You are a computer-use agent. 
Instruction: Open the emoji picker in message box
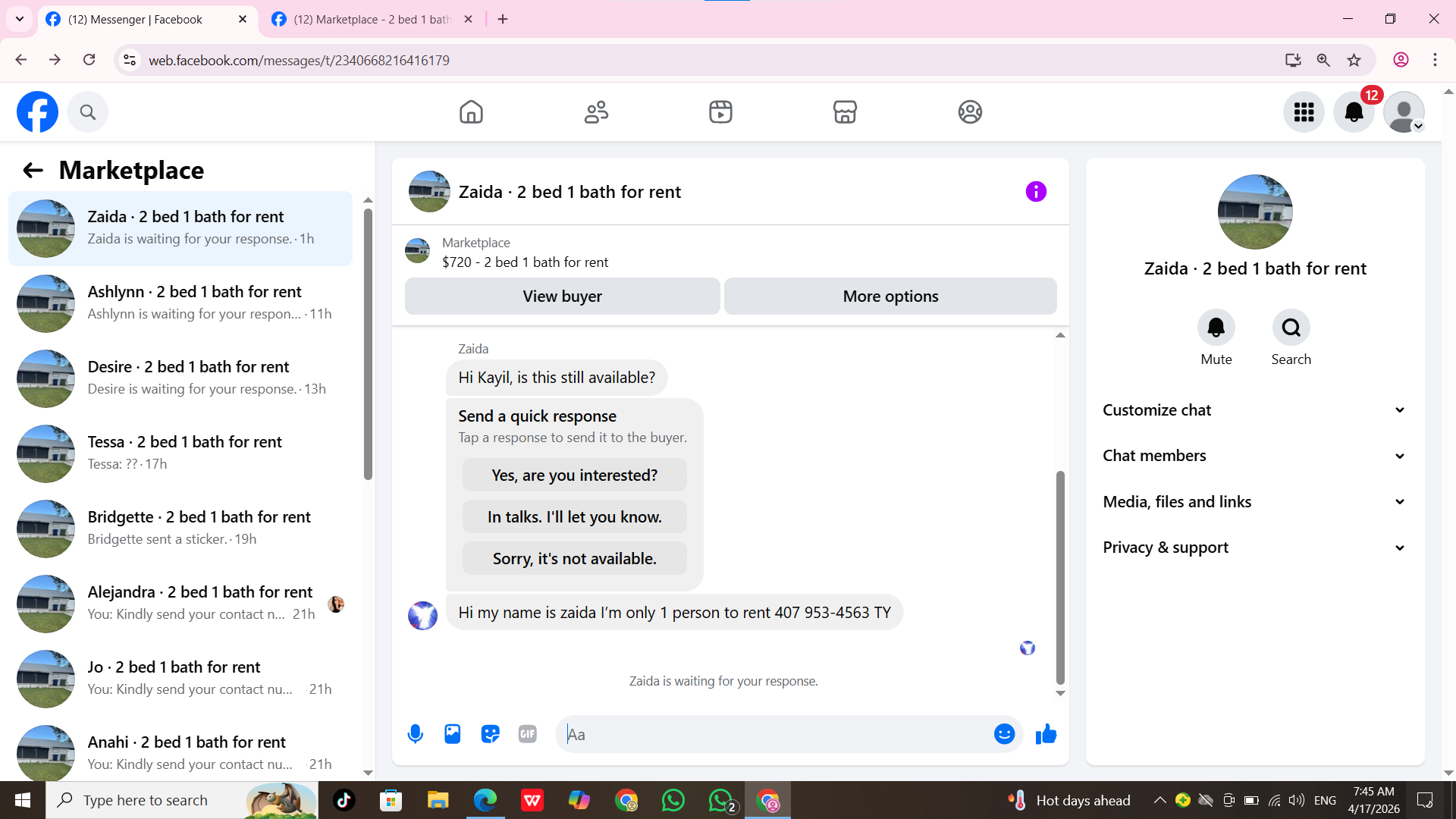(x=1004, y=734)
